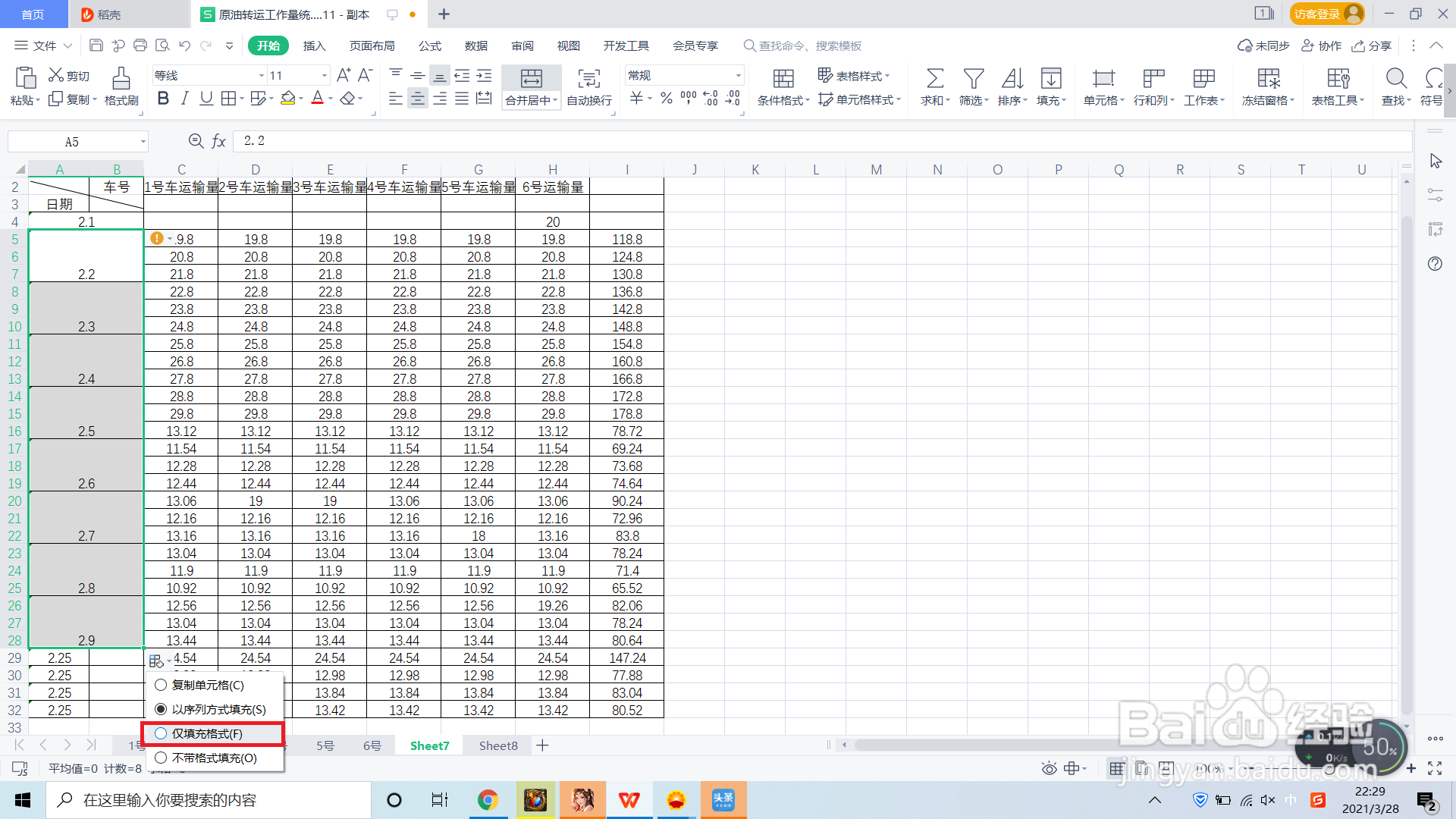This screenshot has width=1456, height=819.
Task: Click Merge and Center (合并居中) icon
Action: [531, 78]
